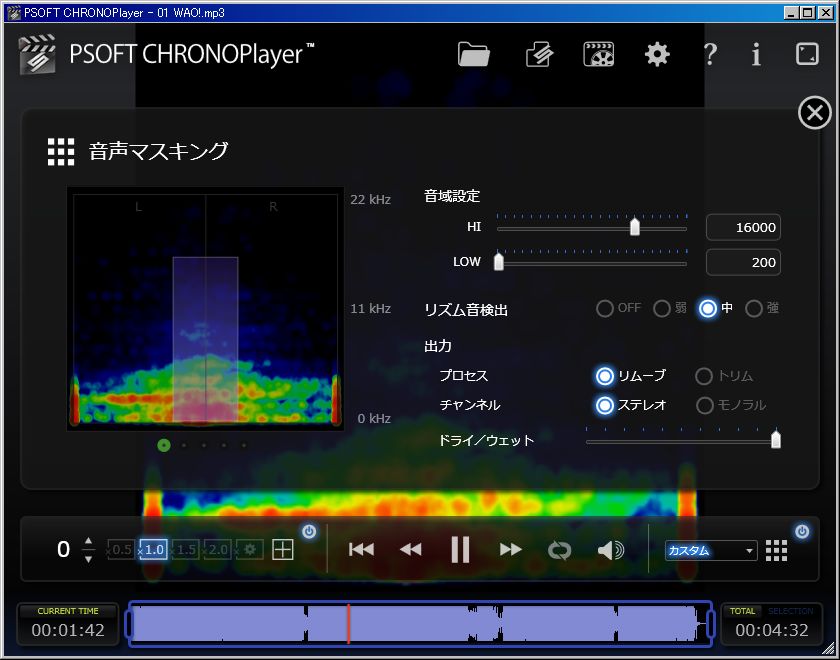Click the CURRENT TIME display 00:01:42

coord(68,630)
